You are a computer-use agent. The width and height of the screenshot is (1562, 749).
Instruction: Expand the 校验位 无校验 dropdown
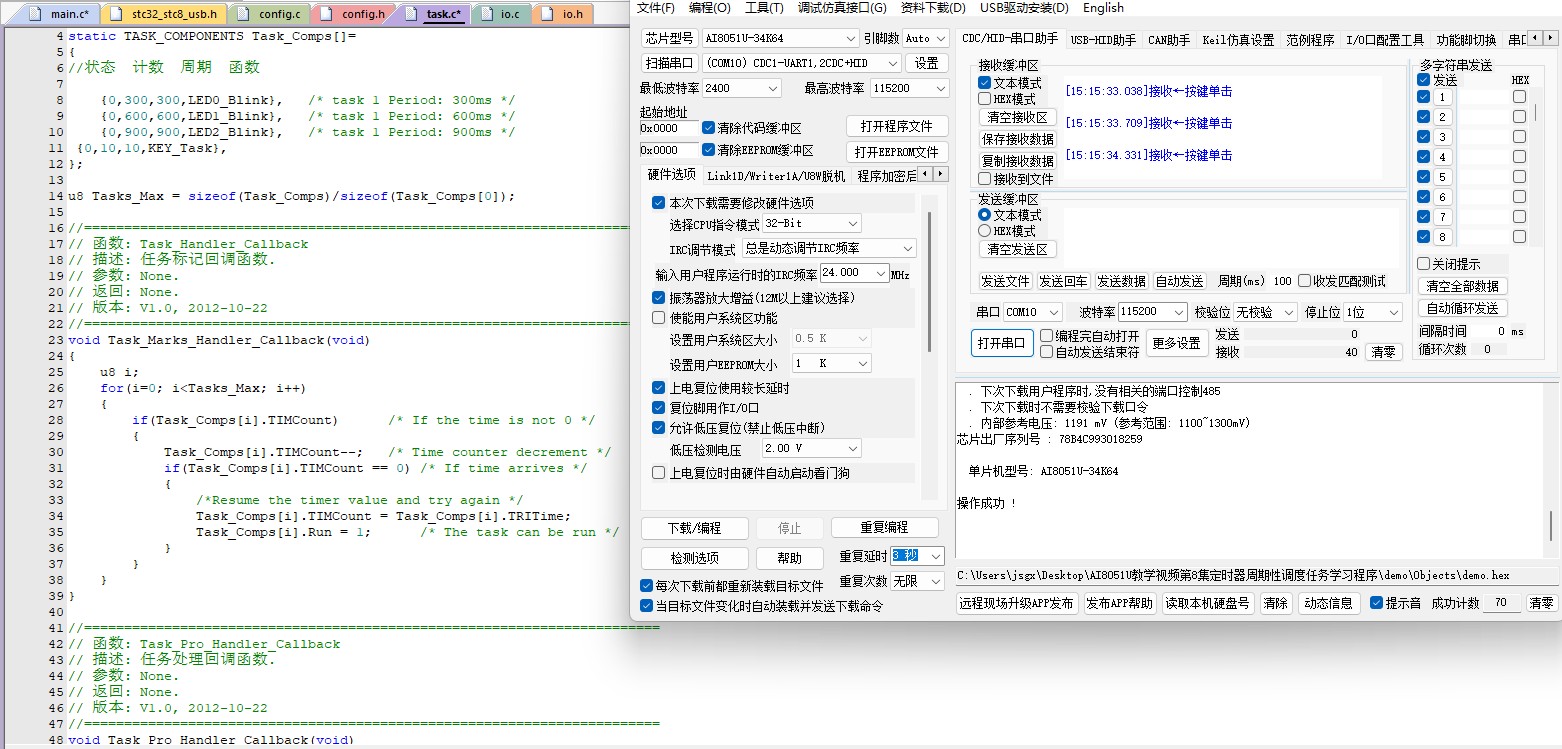(1288, 312)
